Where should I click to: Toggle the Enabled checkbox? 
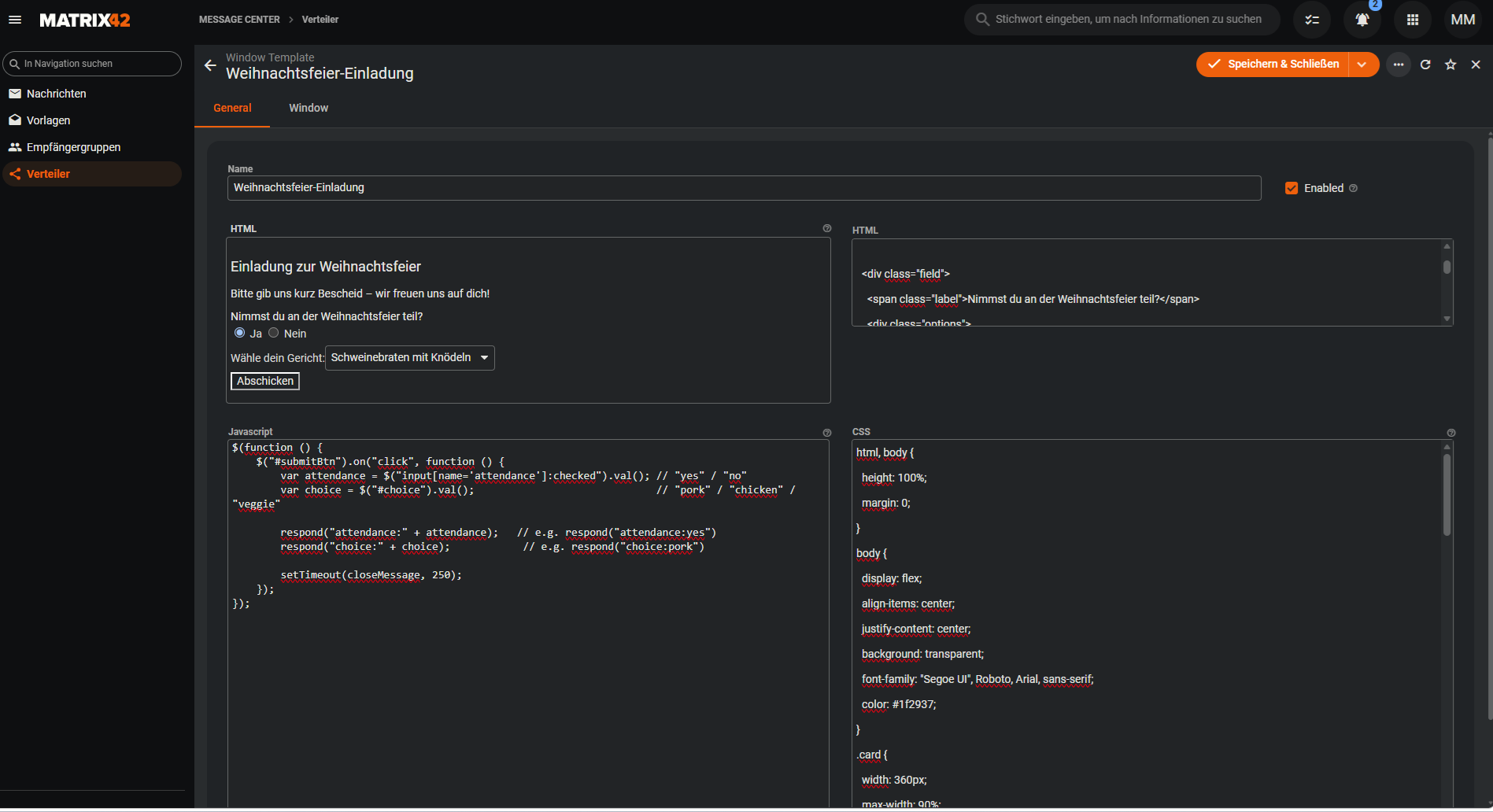1292,188
